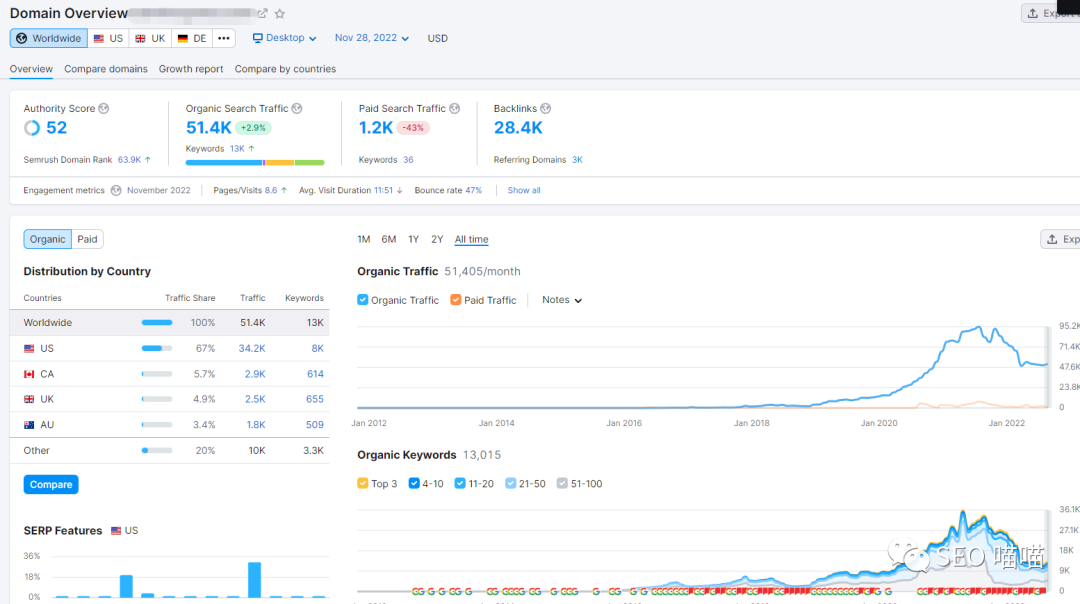Open the Authority Score info icon
1080x604 pixels.
103,108
